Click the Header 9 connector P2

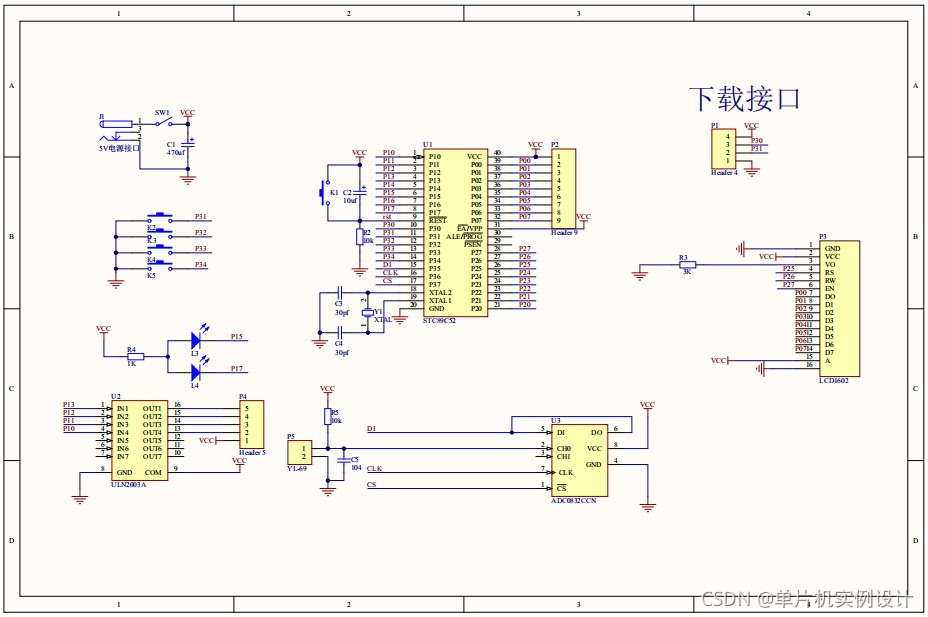click(x=563, y=189)
